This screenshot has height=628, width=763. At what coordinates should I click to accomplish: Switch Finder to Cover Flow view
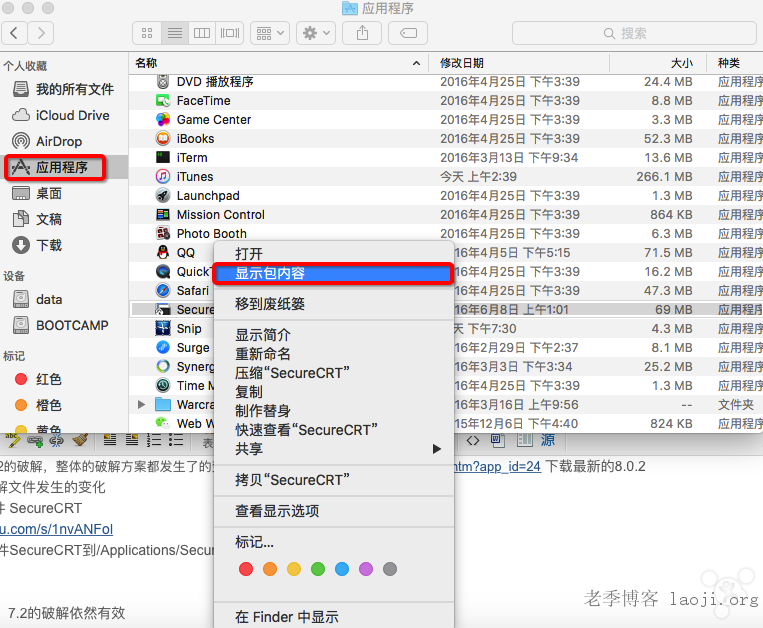point(230,33)
